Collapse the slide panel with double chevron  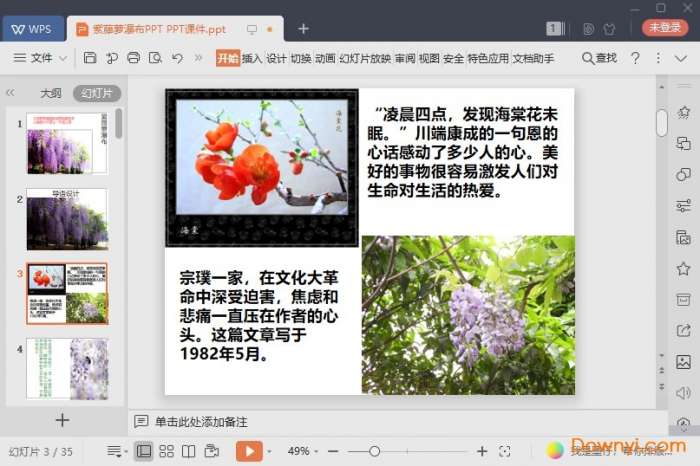10,93
